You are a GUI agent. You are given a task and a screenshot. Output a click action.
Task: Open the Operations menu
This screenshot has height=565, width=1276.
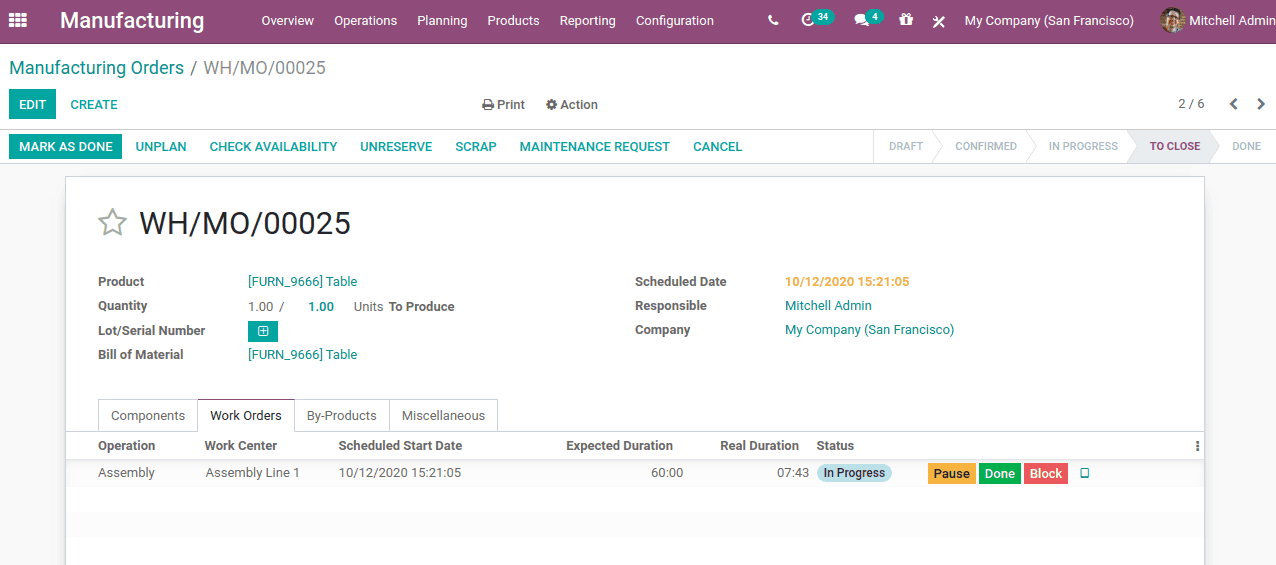(x=365, y=21)
